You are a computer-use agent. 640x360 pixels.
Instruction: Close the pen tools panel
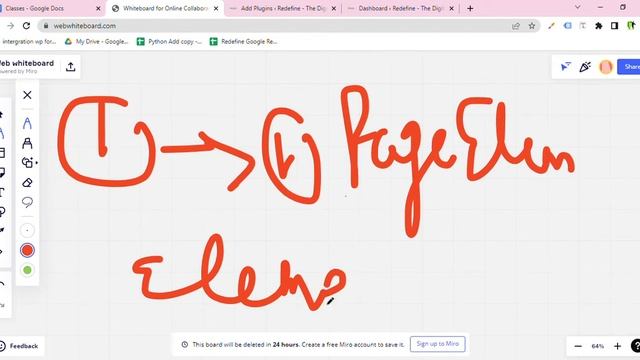click(x=27, y=95)
